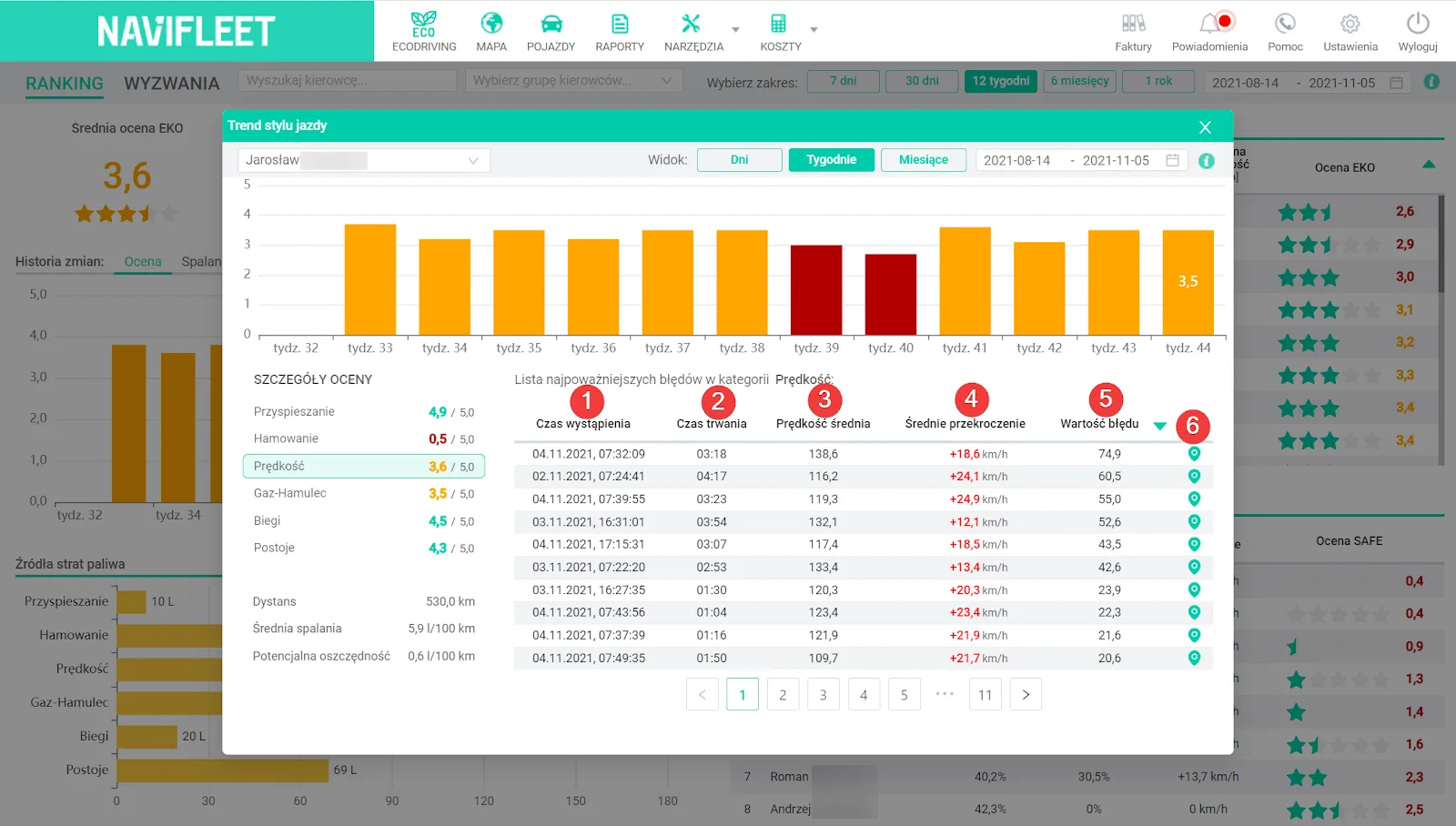
Task: Show map location for 02.11.2021, 07:24:41 error
Action: [1194, 476]
